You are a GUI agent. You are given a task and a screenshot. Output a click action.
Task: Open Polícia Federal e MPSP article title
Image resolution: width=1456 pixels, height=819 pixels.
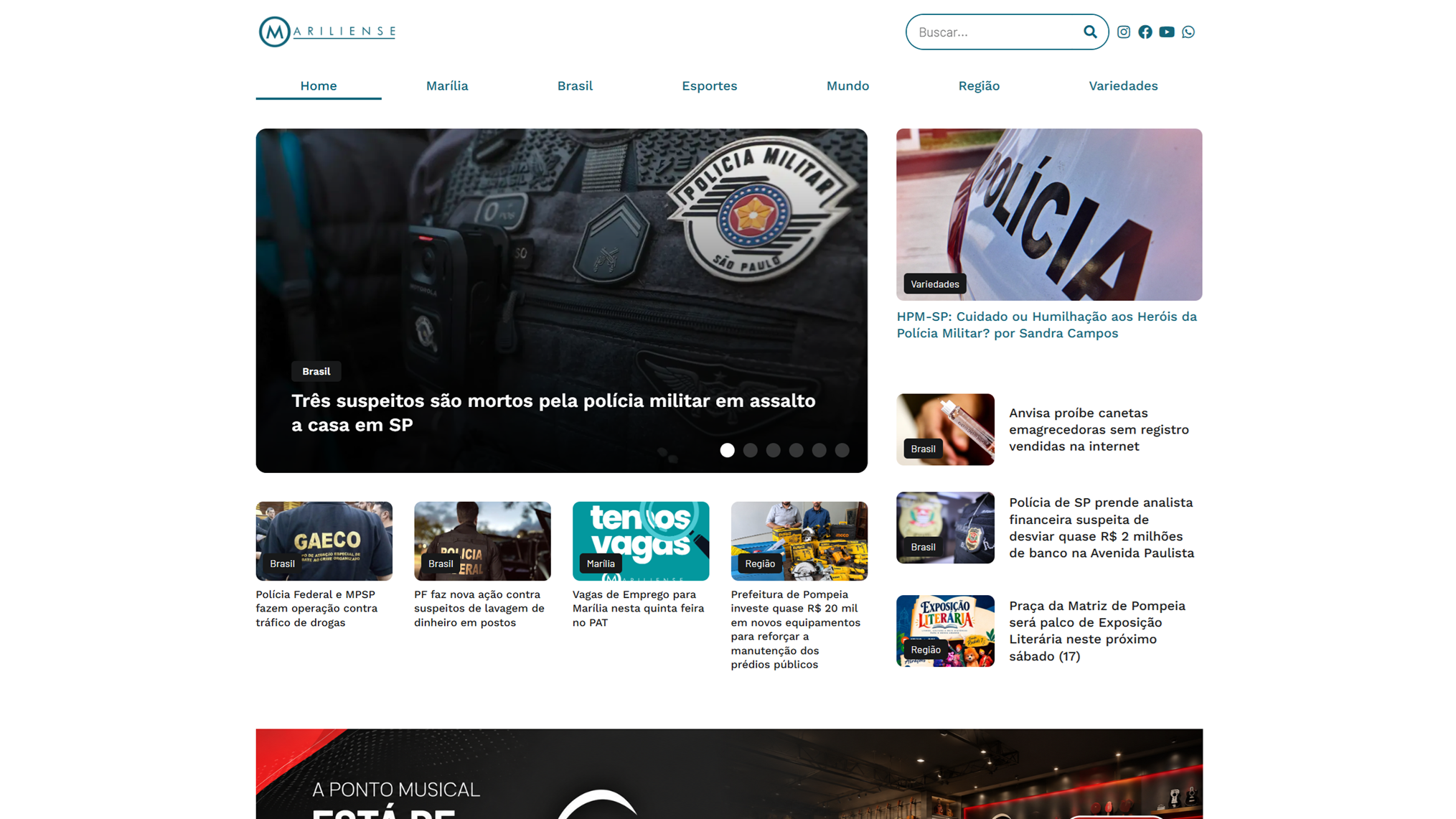tap(316, 608)
